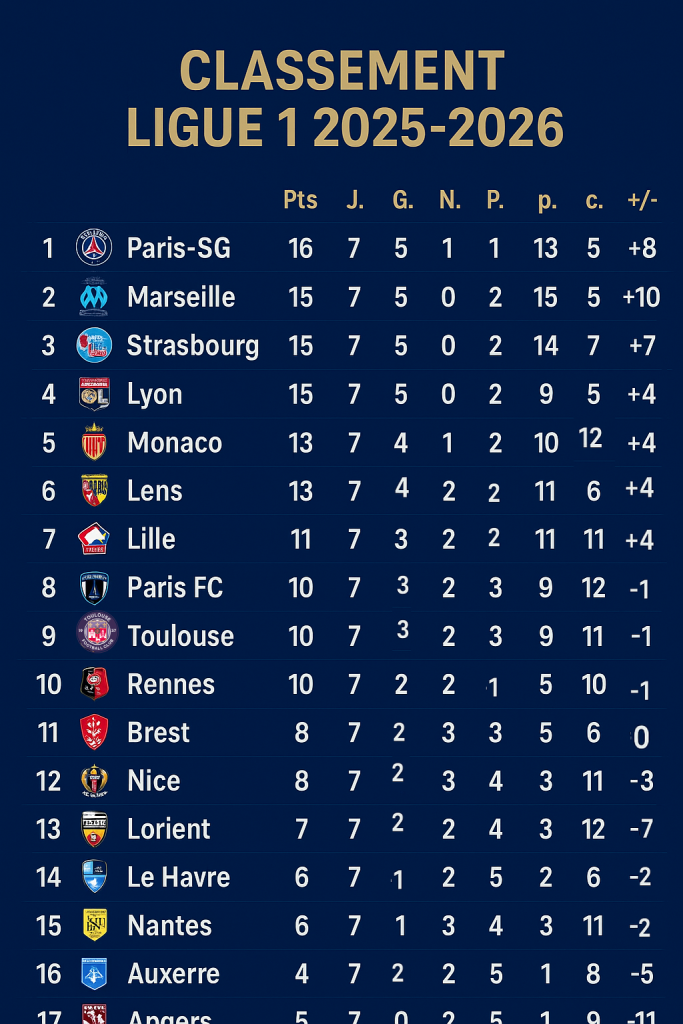This screenshot has width=683, height=1024.
Task: Select the Monaco club crest
Action: coord(94,442)
